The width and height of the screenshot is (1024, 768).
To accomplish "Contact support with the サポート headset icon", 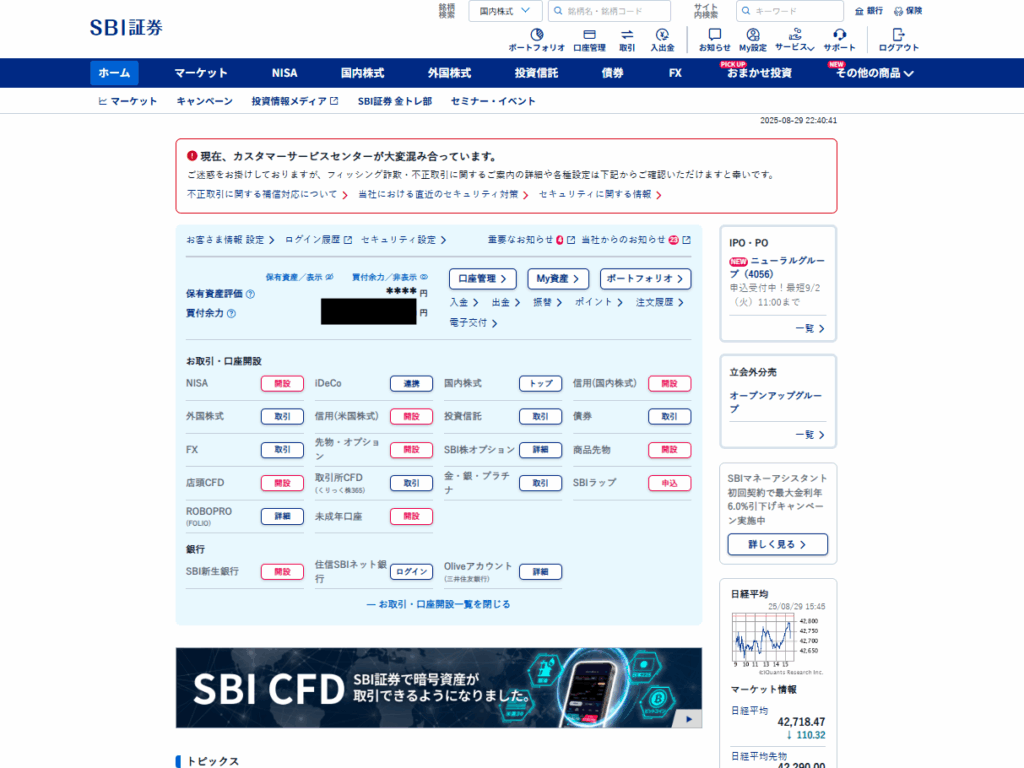I will coord(838,40).
